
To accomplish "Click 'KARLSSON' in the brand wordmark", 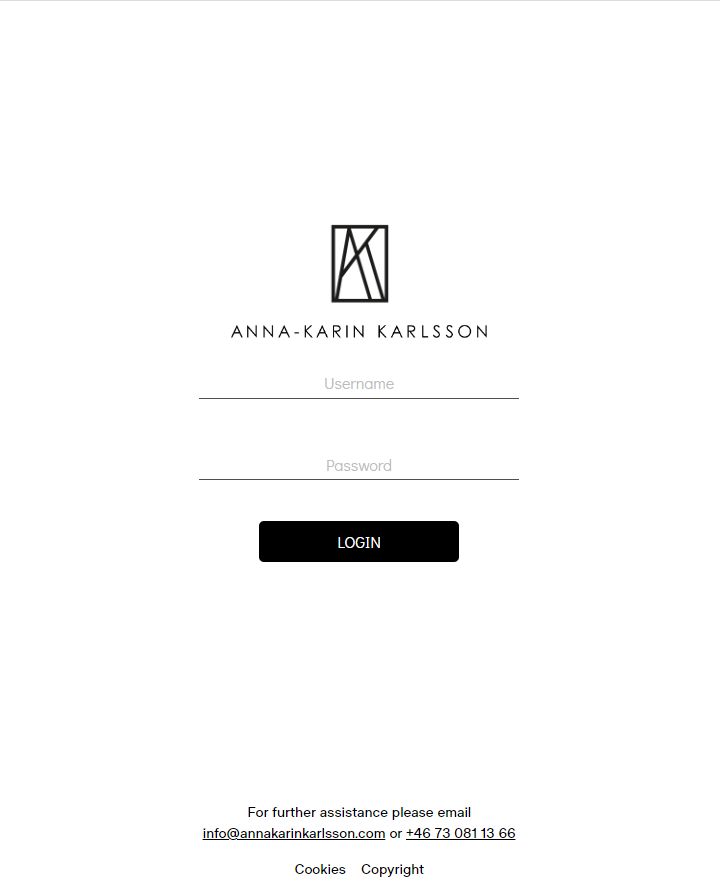I will [431, 331].
